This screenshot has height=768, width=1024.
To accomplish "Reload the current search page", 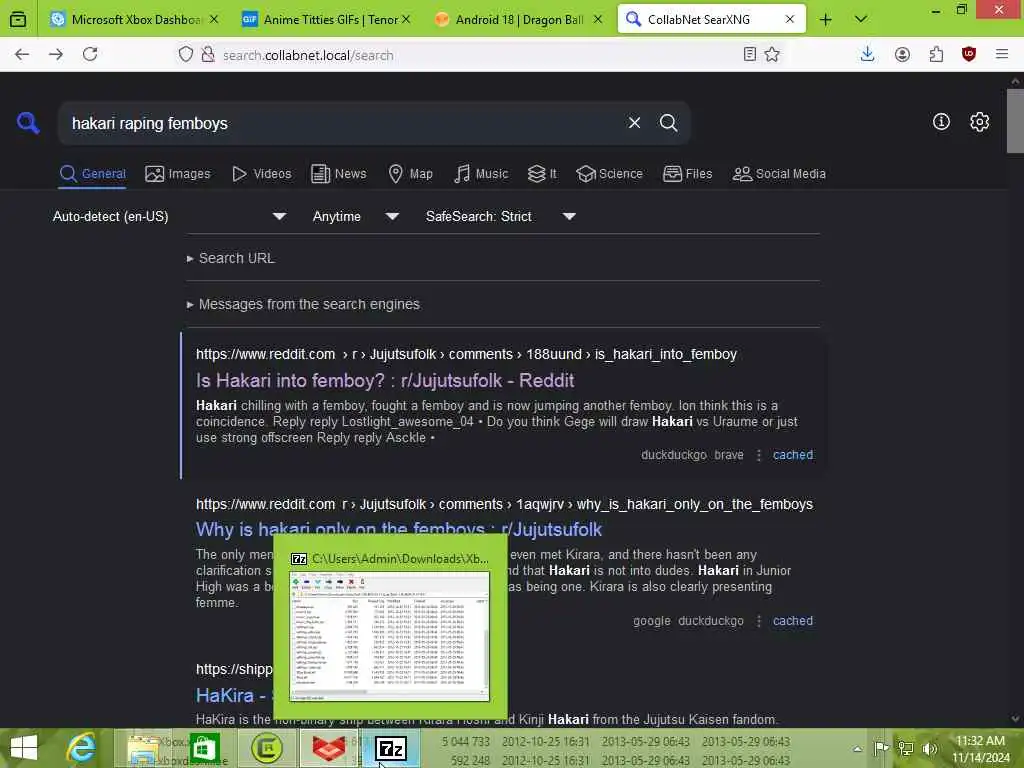I will [x=90, y=54].
